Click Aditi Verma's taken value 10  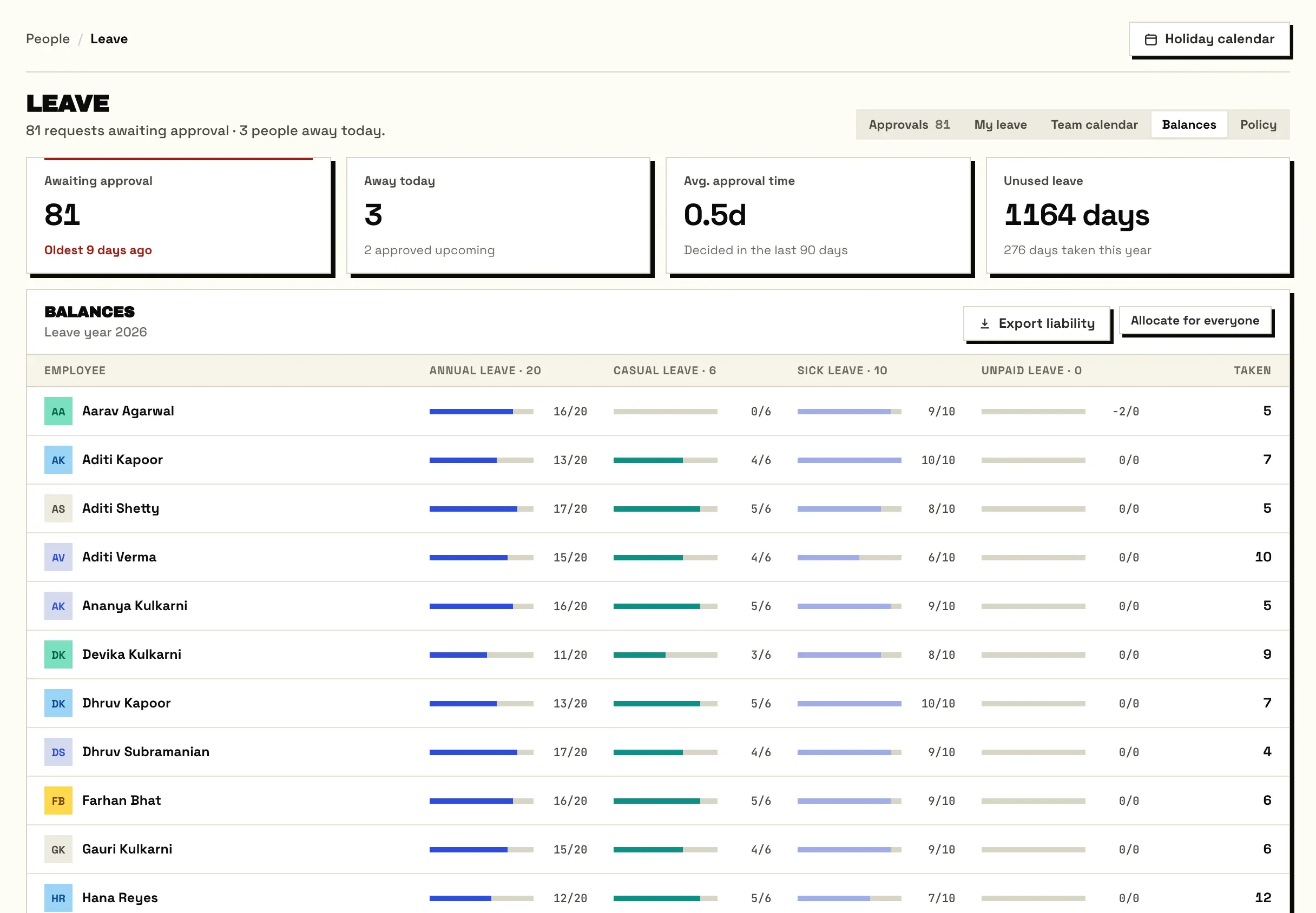pos(1263,557)
